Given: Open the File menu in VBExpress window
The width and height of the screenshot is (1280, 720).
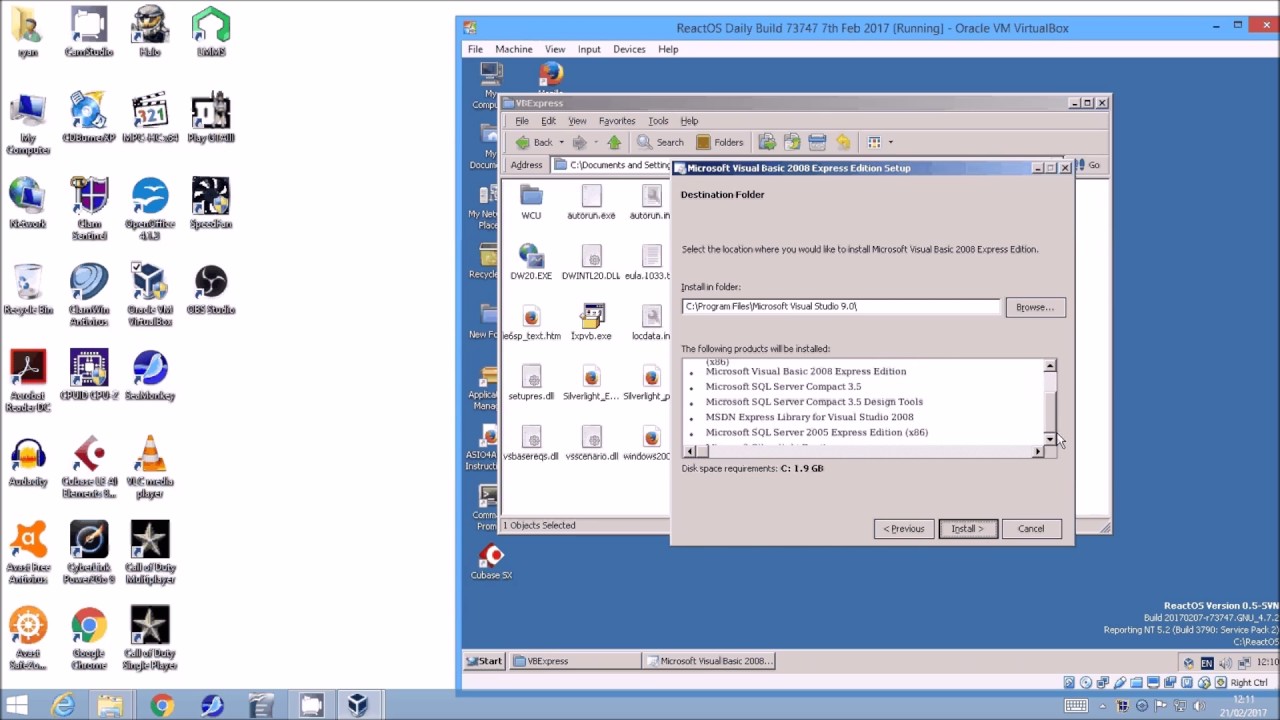Looking at the screenshot, I should (522, 121).
